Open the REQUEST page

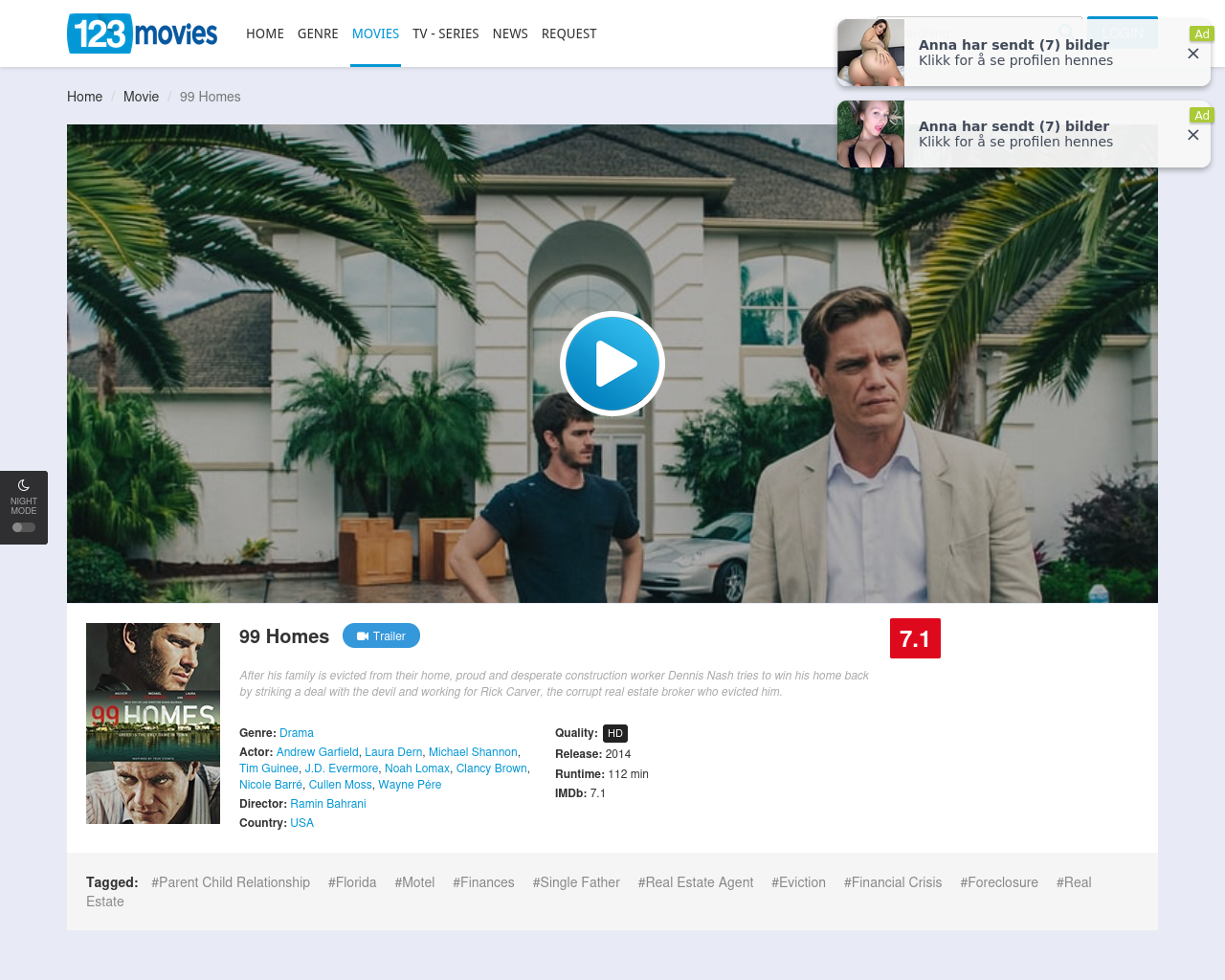tap(569, 33)
